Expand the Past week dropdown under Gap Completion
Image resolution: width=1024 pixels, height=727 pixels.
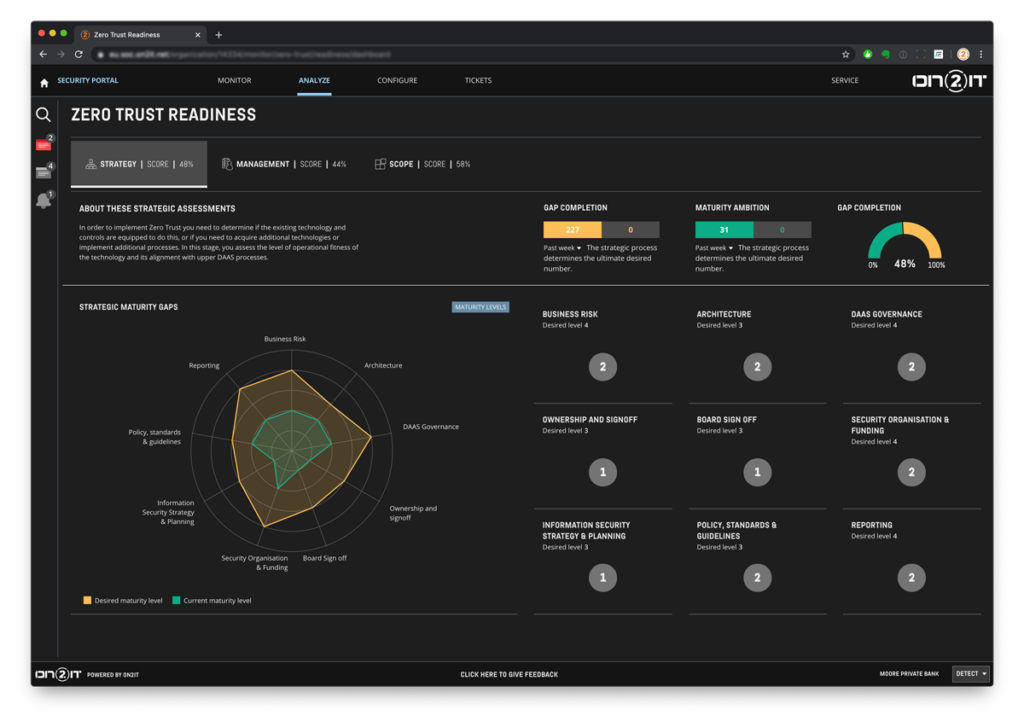(562, 248)
